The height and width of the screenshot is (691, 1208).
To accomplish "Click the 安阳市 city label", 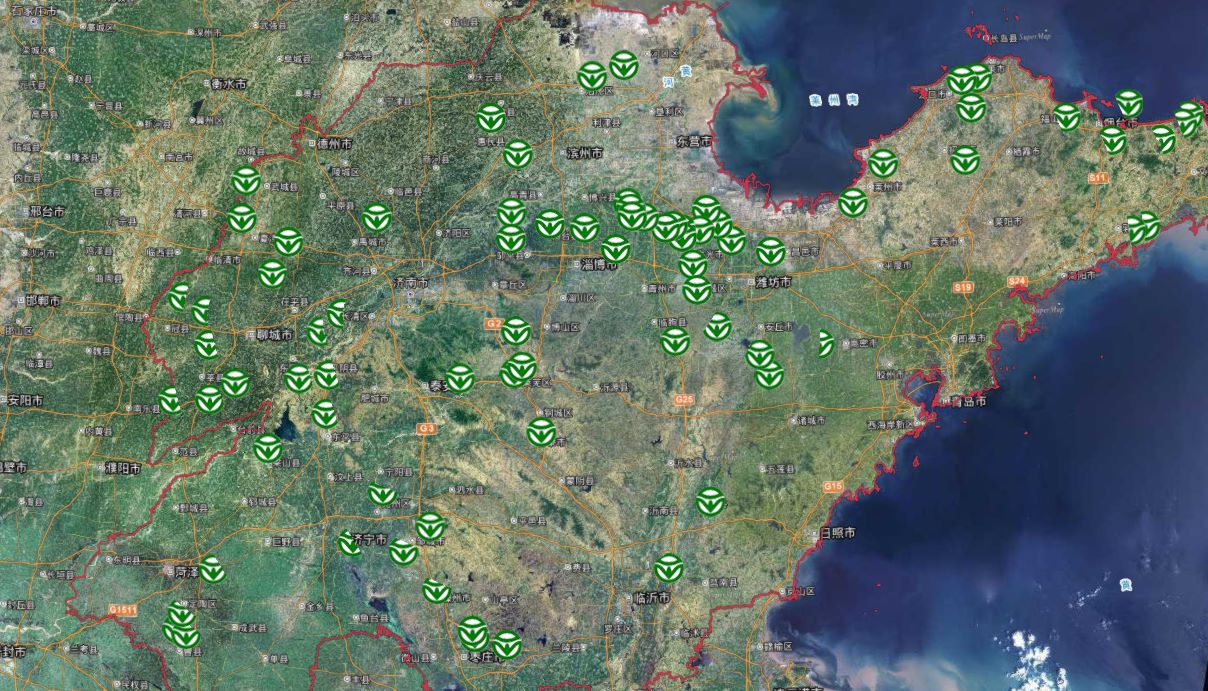I will coord(26,401).
